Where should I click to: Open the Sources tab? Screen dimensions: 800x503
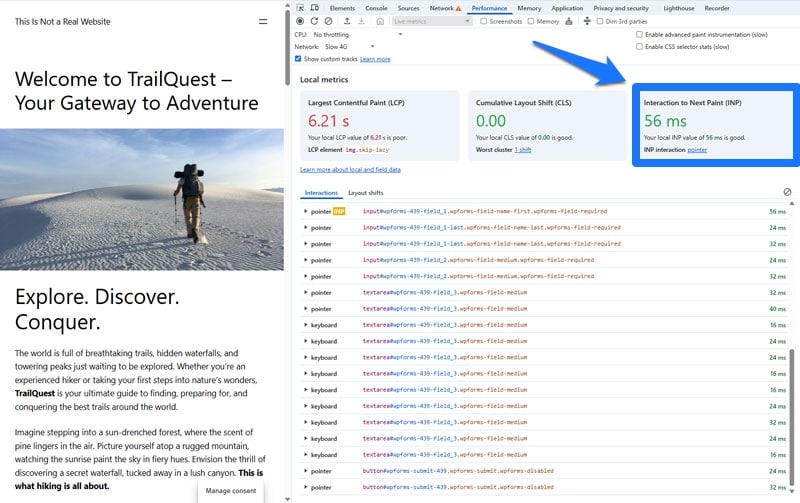(x=408, y=8)
